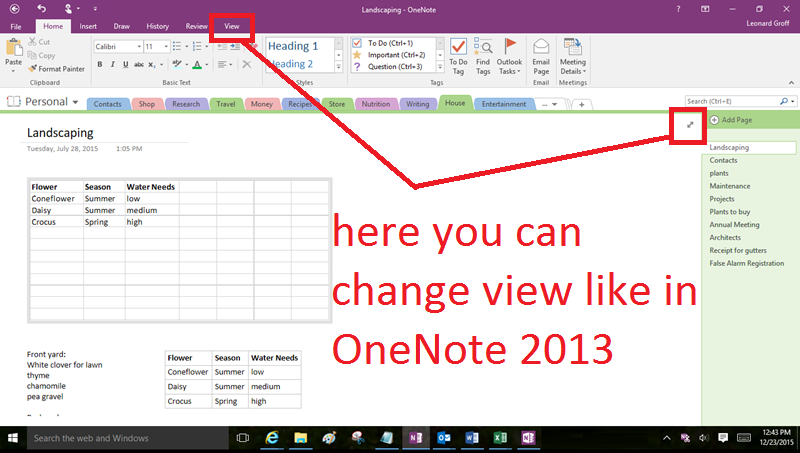Click the Paste clipboard icon
Image resolution: width=800 pixels, height=453 pixels.
point(13,48)
